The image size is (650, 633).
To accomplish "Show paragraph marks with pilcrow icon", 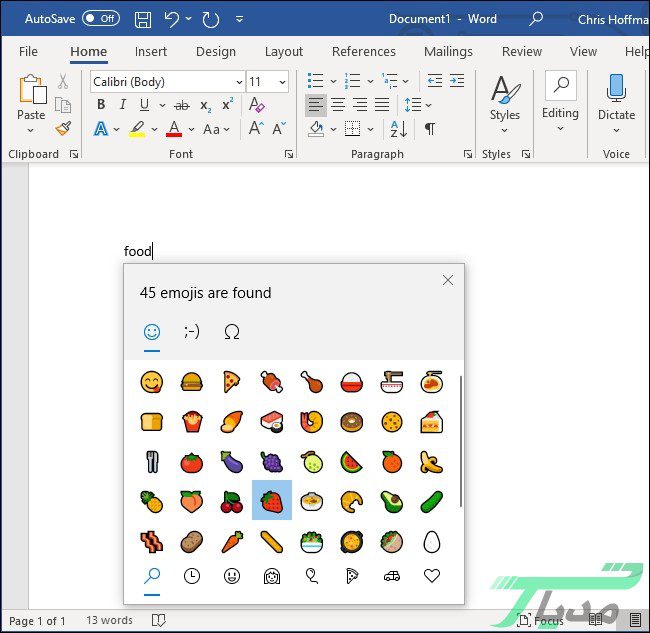I will click(x=429, y=128).
